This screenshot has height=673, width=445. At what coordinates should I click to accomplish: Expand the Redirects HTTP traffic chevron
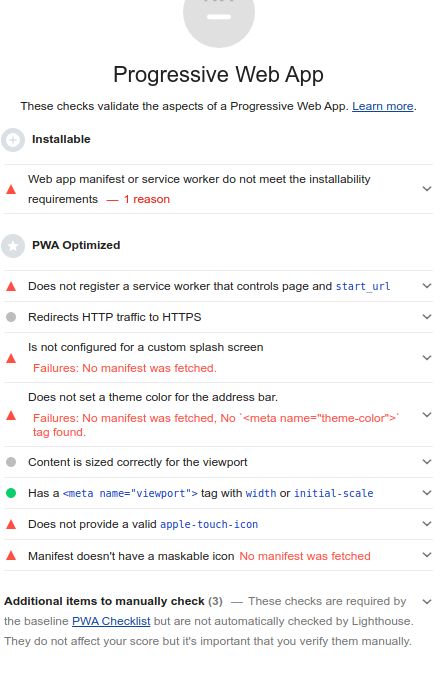pyautogui.click(x=427, y=317)
